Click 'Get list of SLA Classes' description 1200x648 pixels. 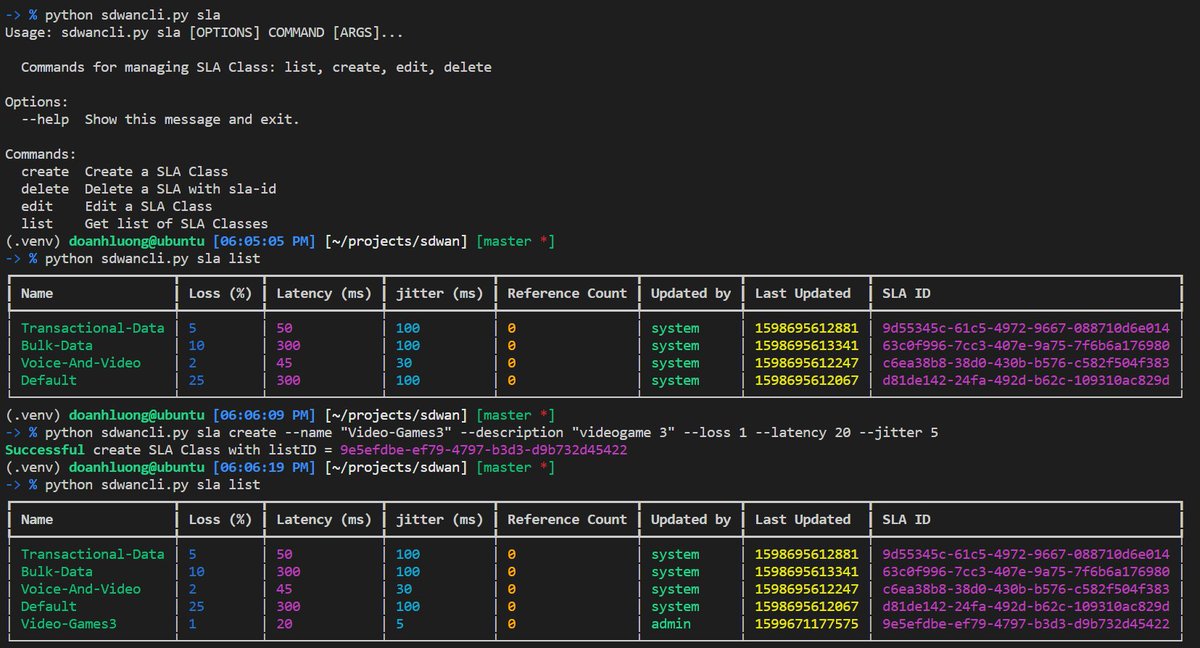176,224
